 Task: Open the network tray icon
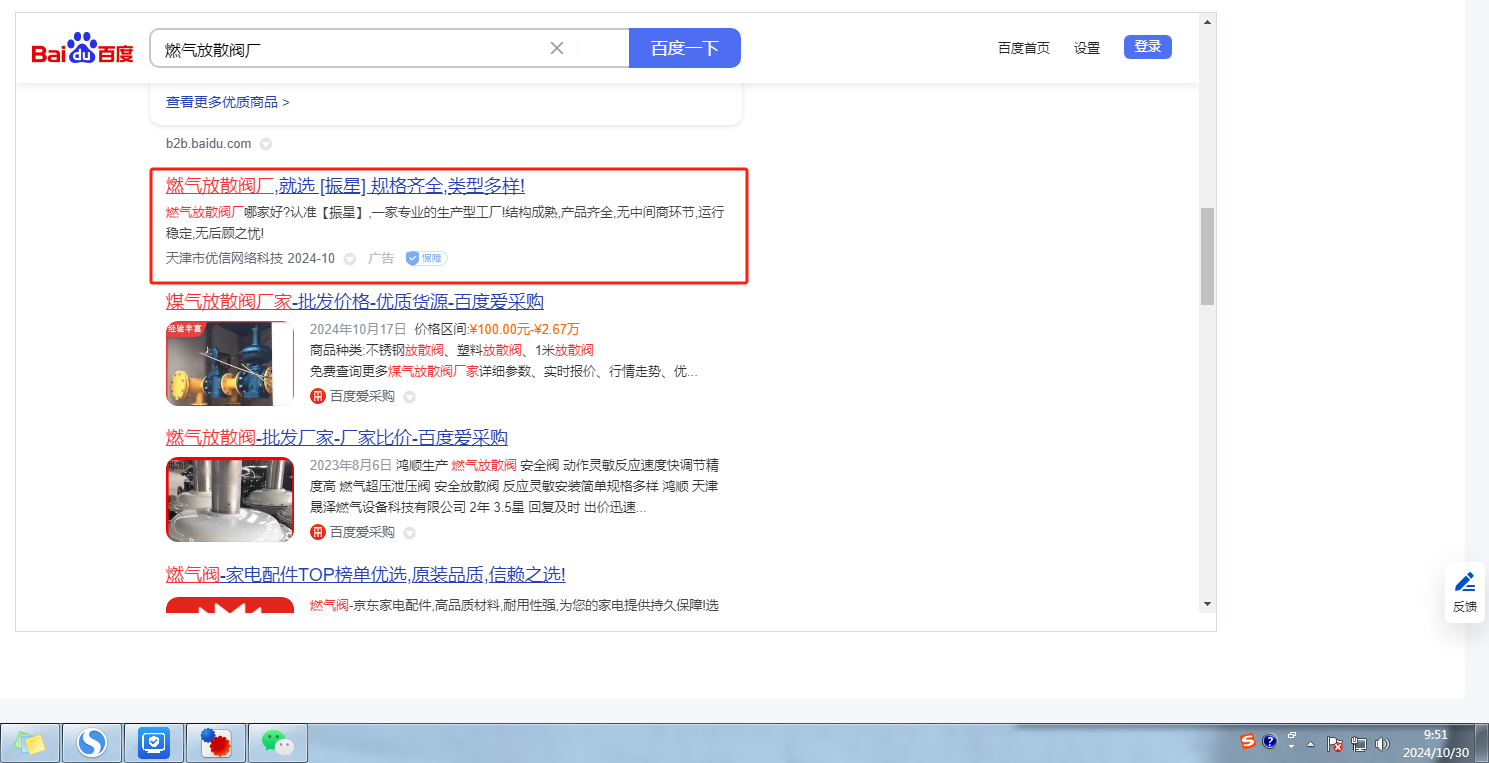[1359, 744]
